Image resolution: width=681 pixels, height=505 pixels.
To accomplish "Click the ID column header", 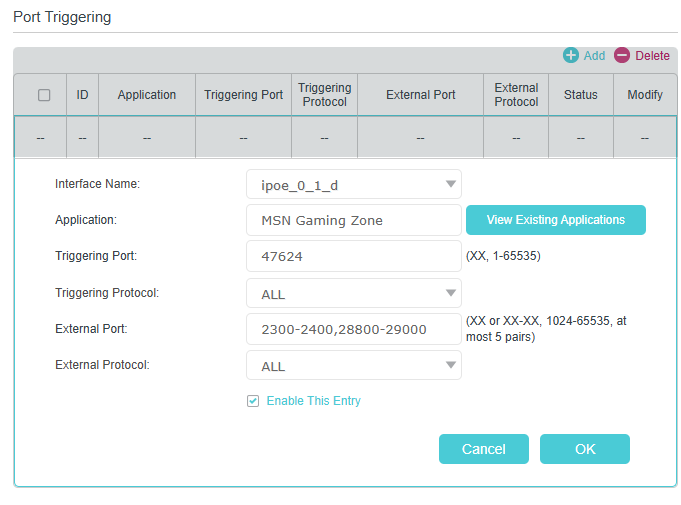I will click(82, 95).
